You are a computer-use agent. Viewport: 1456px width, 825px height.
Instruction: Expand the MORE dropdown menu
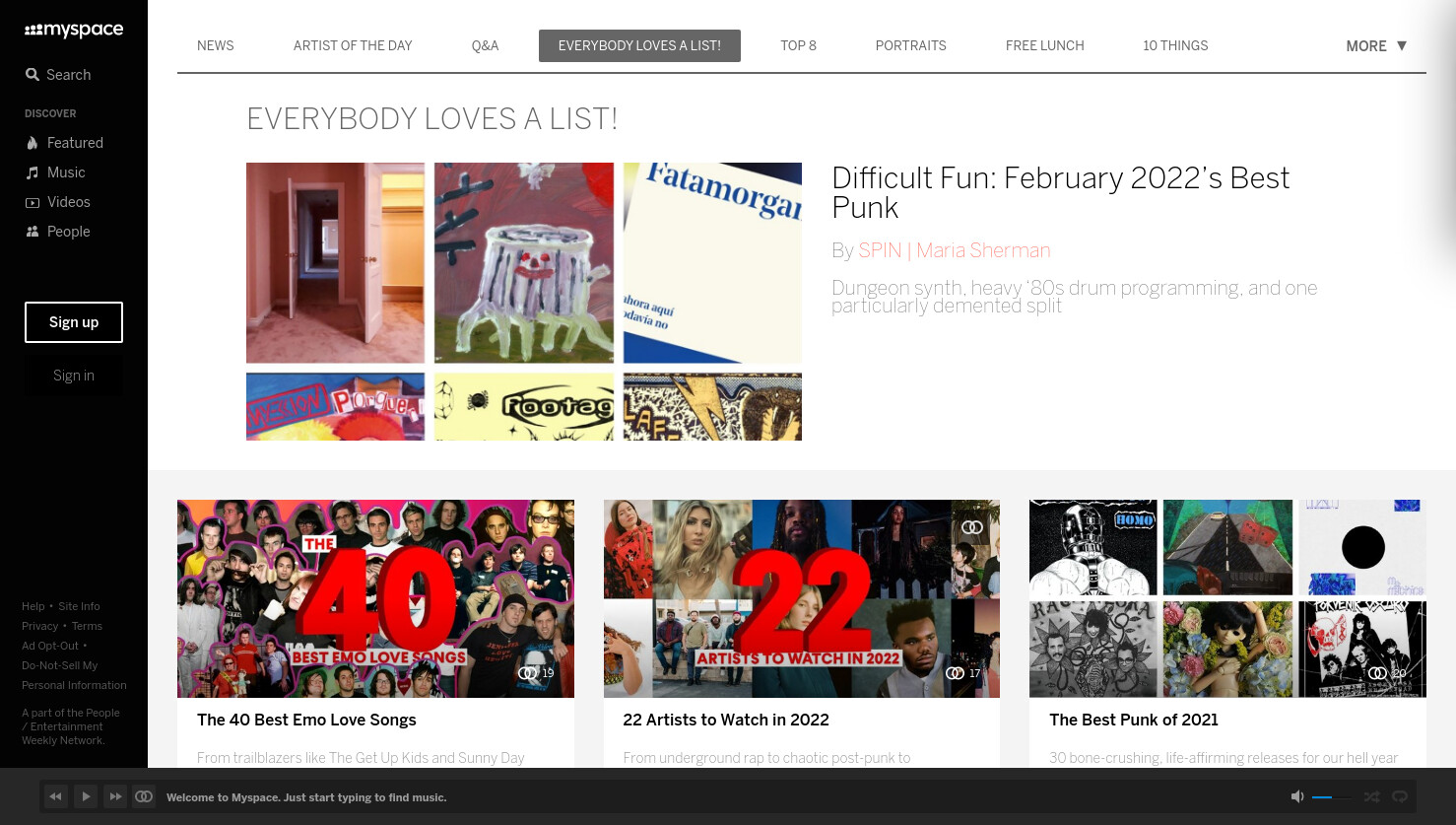pos(1376,45)
